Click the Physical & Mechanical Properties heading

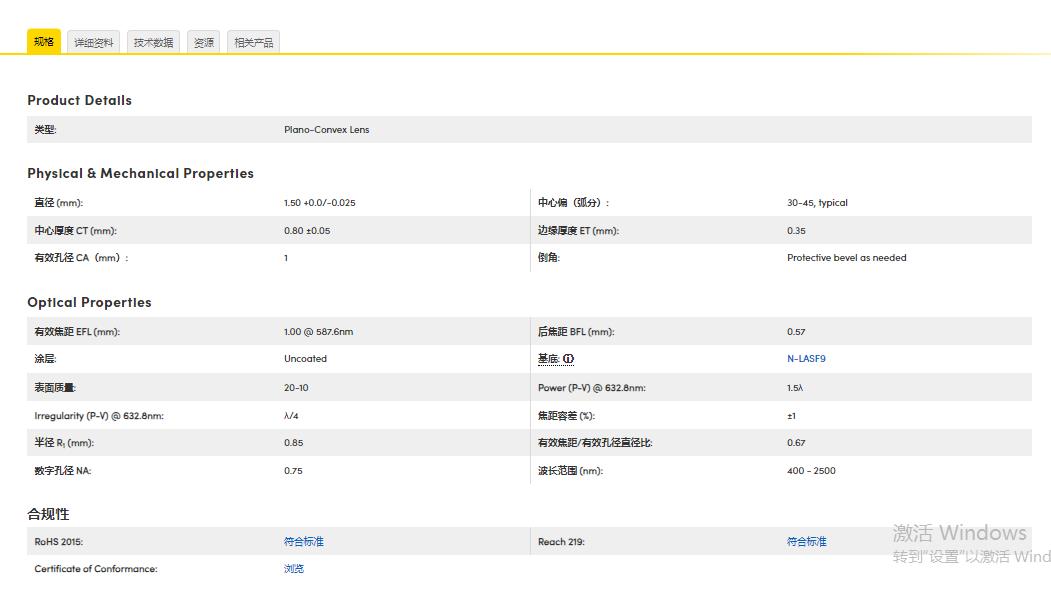140,173
